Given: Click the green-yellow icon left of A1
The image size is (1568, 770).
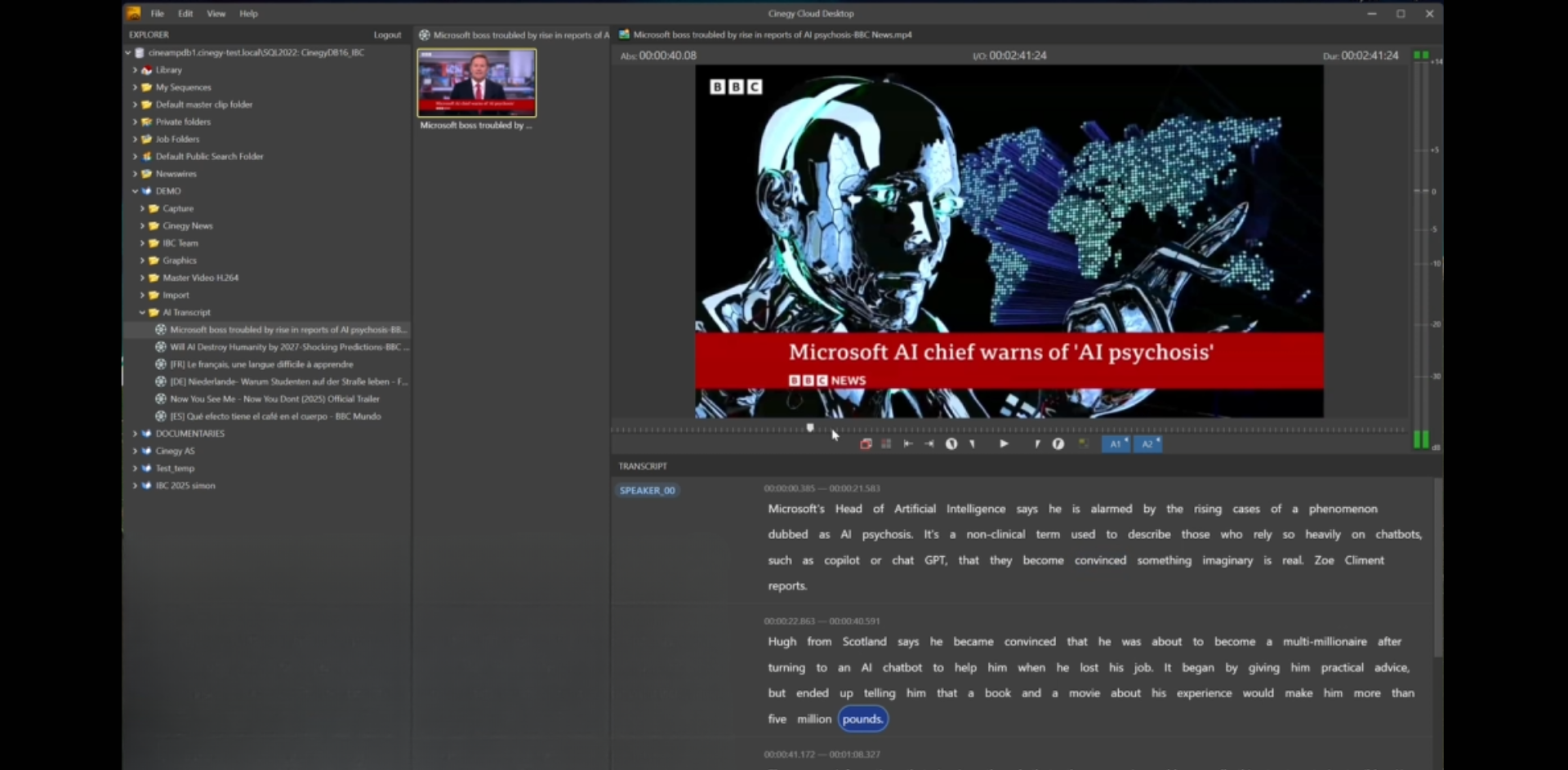Looking at the screenshot, I should pos(1084,444).
